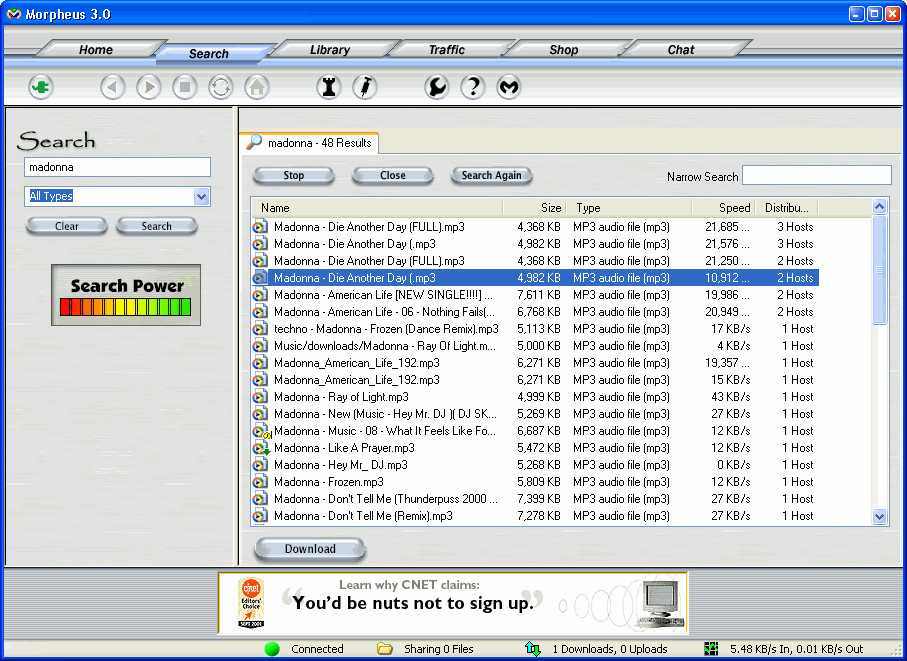
Task: Click the Download button
Action: (x=310, y=549)
